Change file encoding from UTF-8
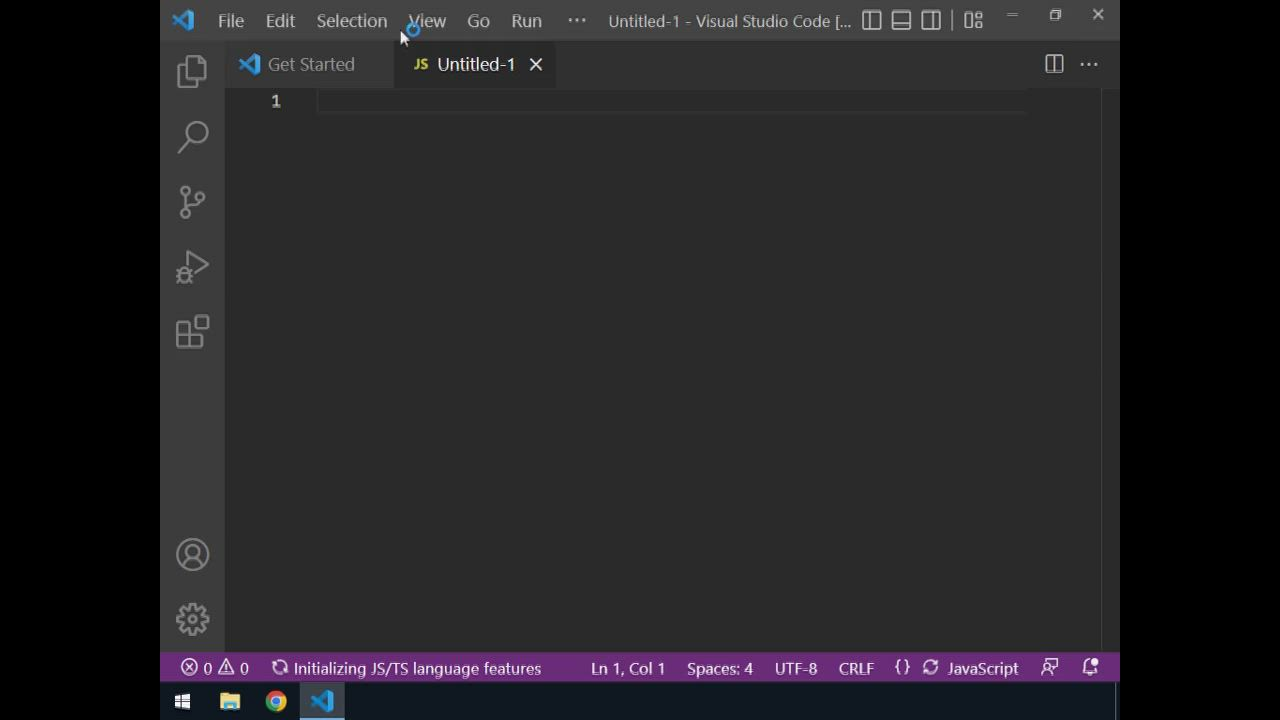 796,668
